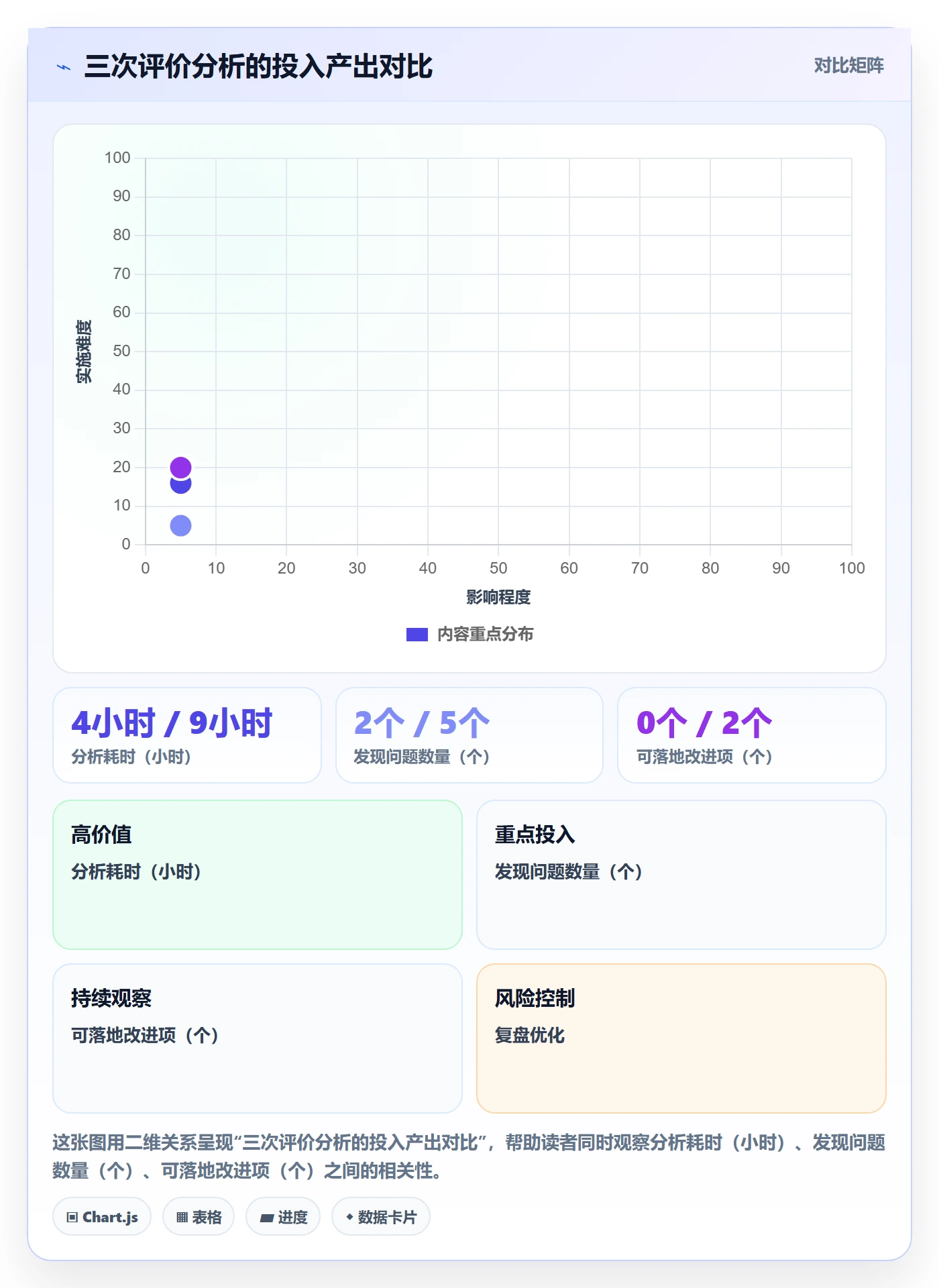Click the 100 label on the x-axis
The image size is (939, 1288).
click(852, 568)
